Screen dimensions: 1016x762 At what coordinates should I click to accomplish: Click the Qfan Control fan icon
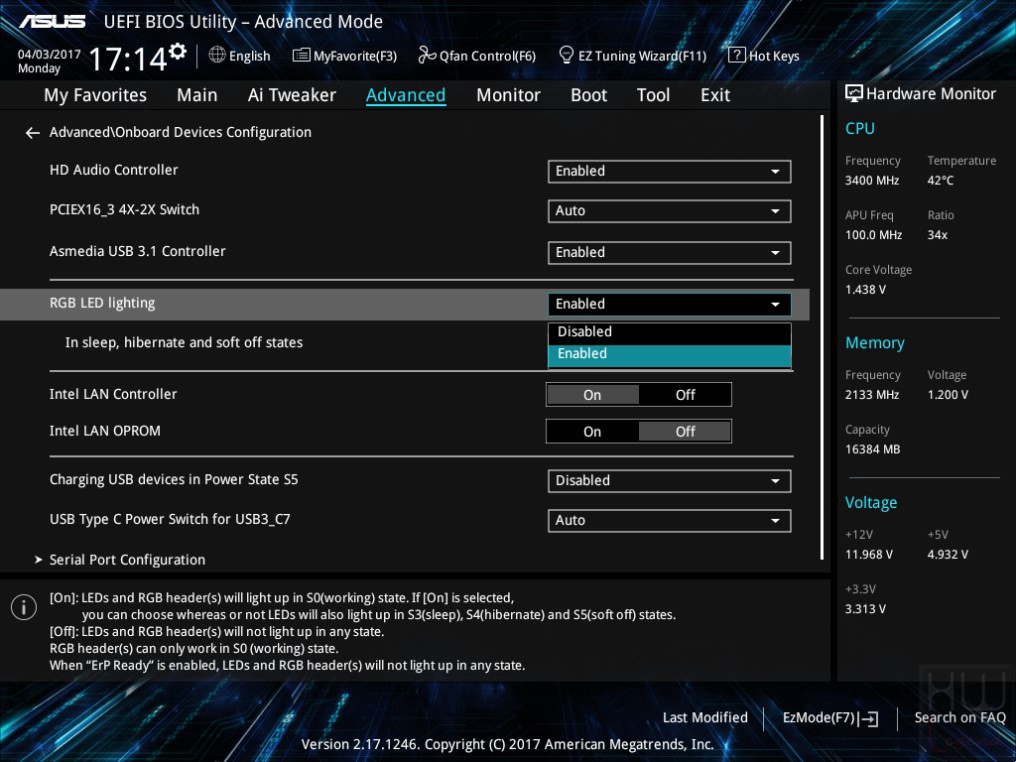427,55
